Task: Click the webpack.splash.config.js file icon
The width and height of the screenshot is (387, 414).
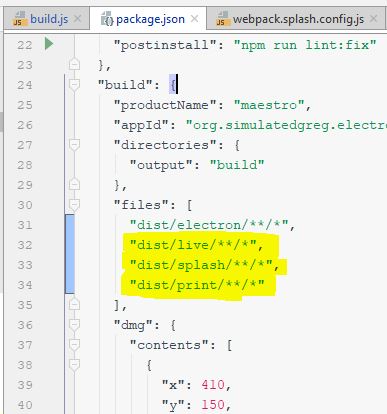Action: coord(222,19)
